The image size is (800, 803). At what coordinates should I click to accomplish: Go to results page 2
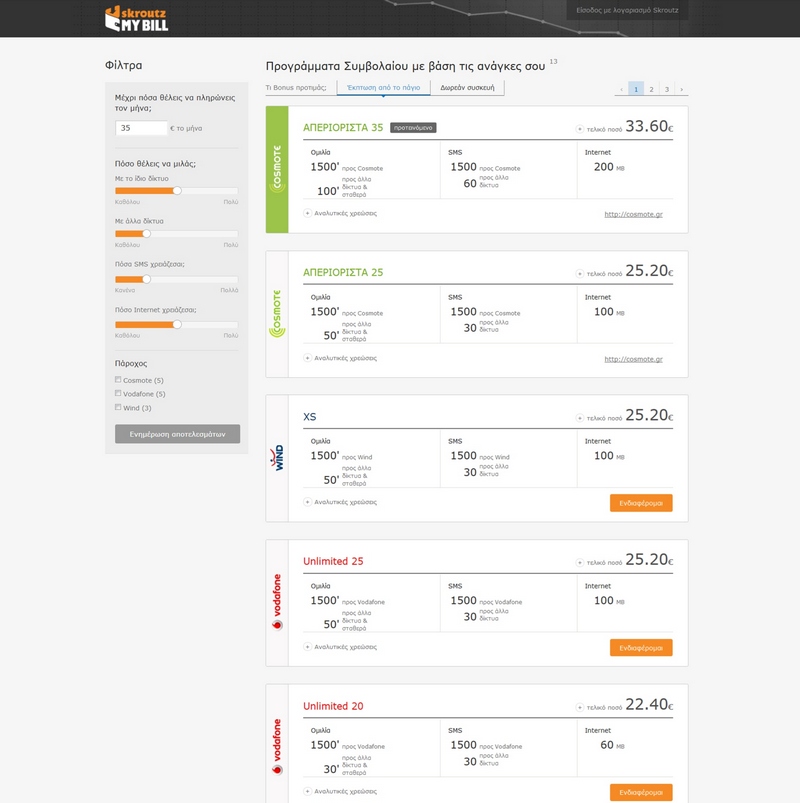click(x=651, y=89)
